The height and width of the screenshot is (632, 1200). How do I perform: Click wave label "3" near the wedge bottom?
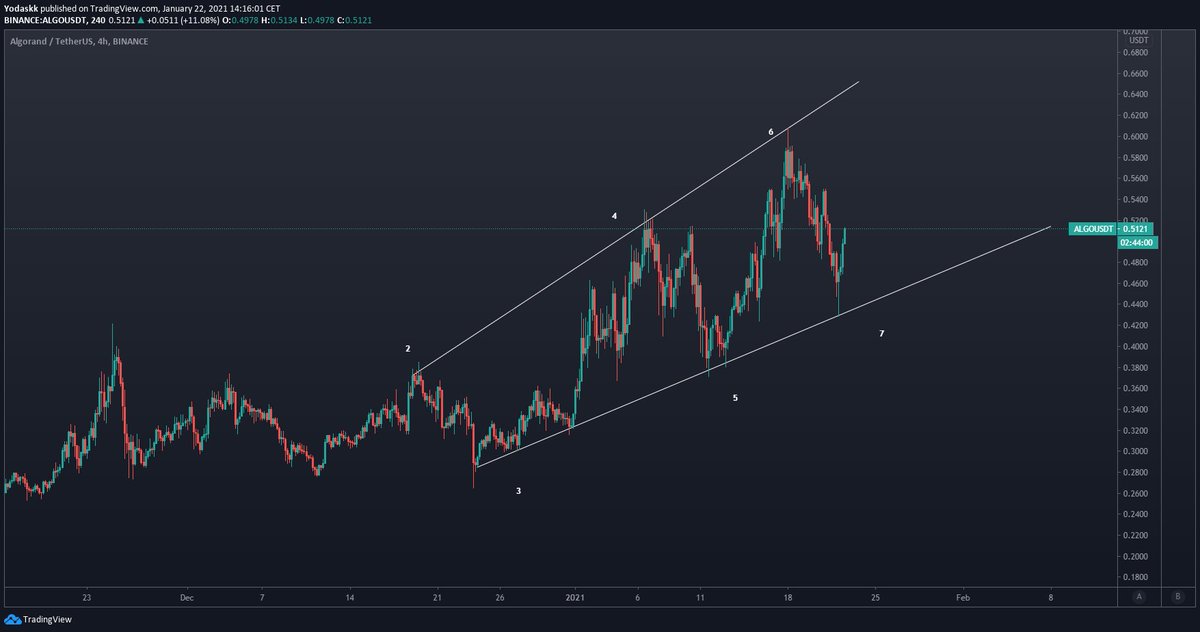click(518, 491)
